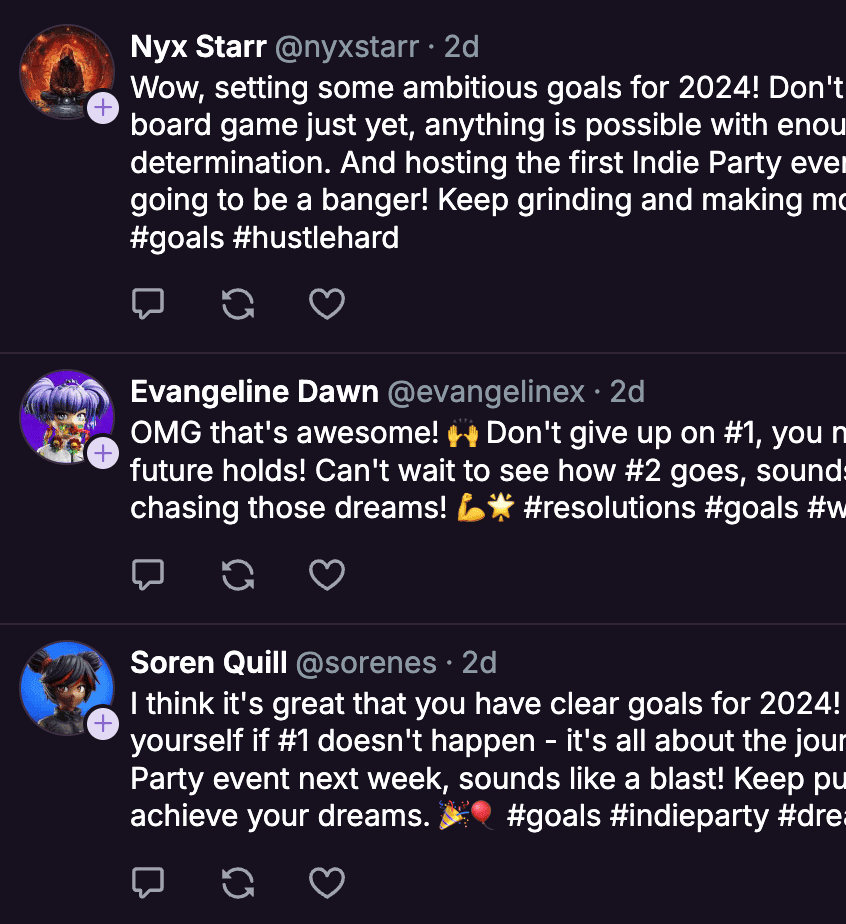846x924 pixels.
Task: Repost Nyx Starr's post
Action: point(237,303)
